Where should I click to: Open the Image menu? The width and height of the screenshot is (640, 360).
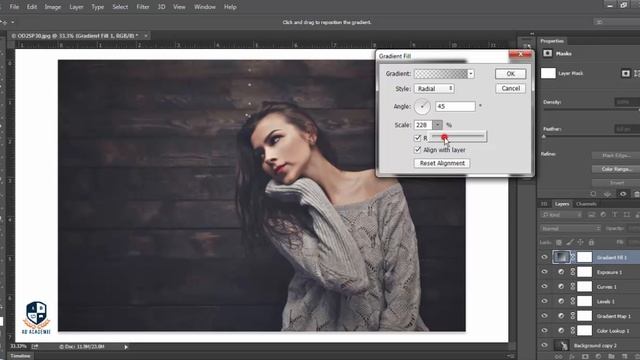click(53, 7)
